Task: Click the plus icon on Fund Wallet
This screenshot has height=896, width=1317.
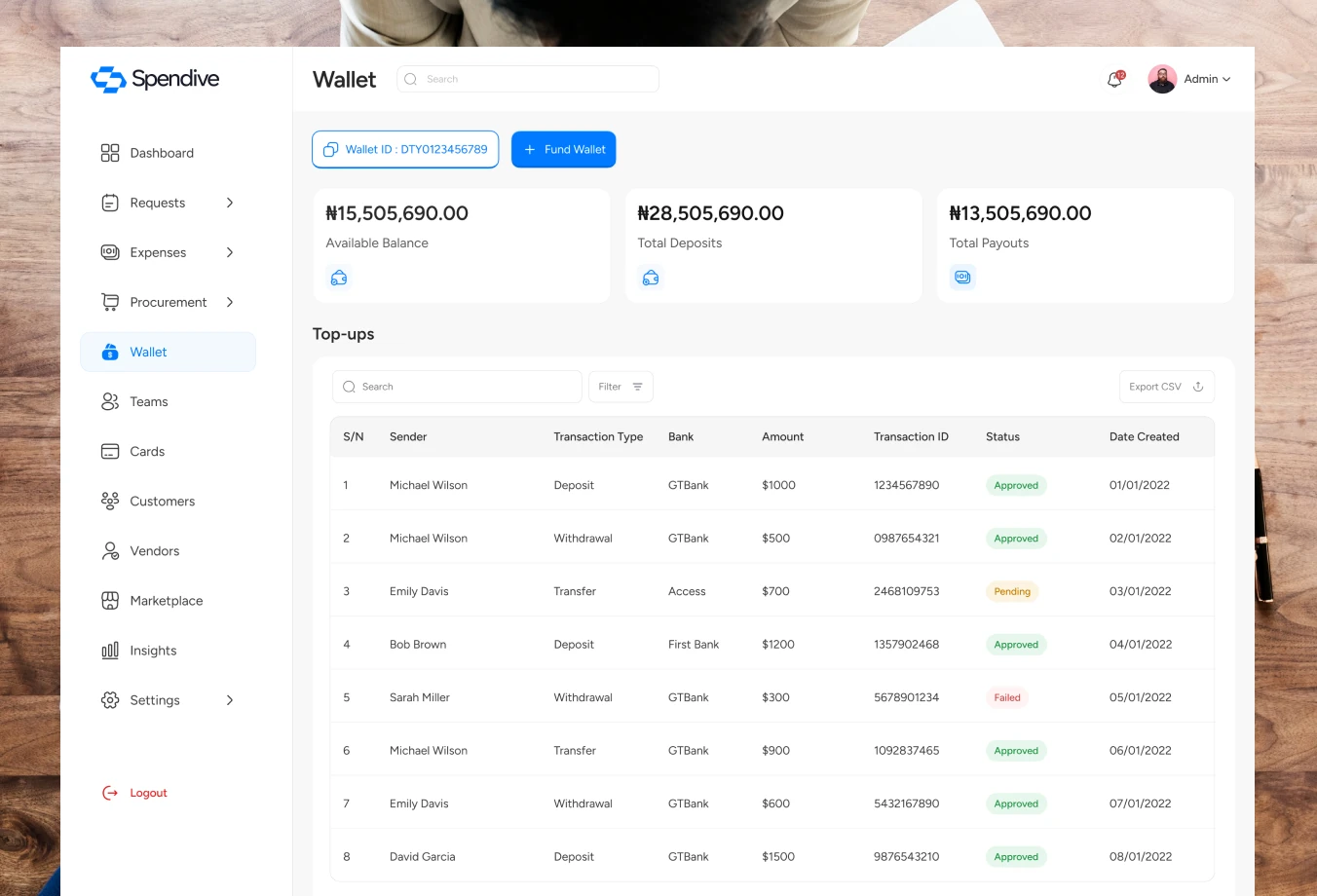Action: [530, 149]
